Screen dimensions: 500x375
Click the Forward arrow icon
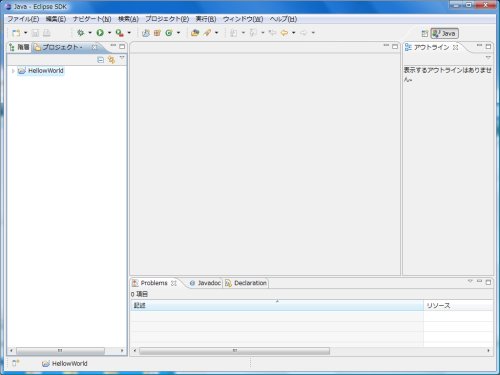(304, 33)
